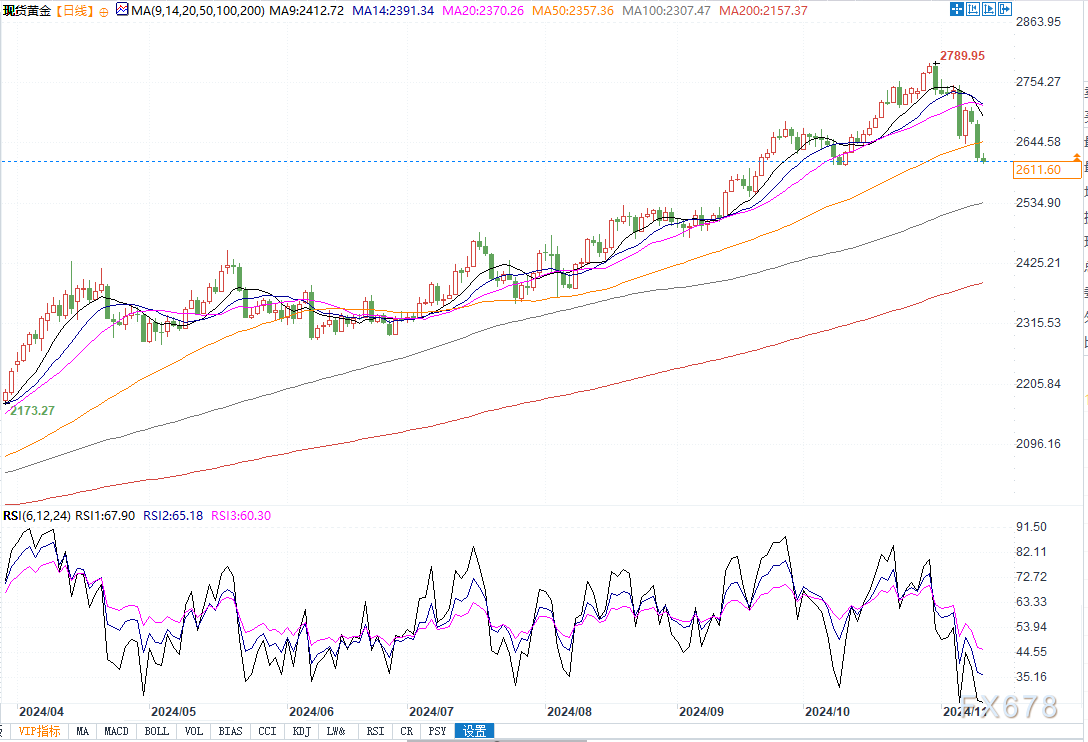
Task: Switch to the KDJ indicator tab
Action: tap(300, 731)
